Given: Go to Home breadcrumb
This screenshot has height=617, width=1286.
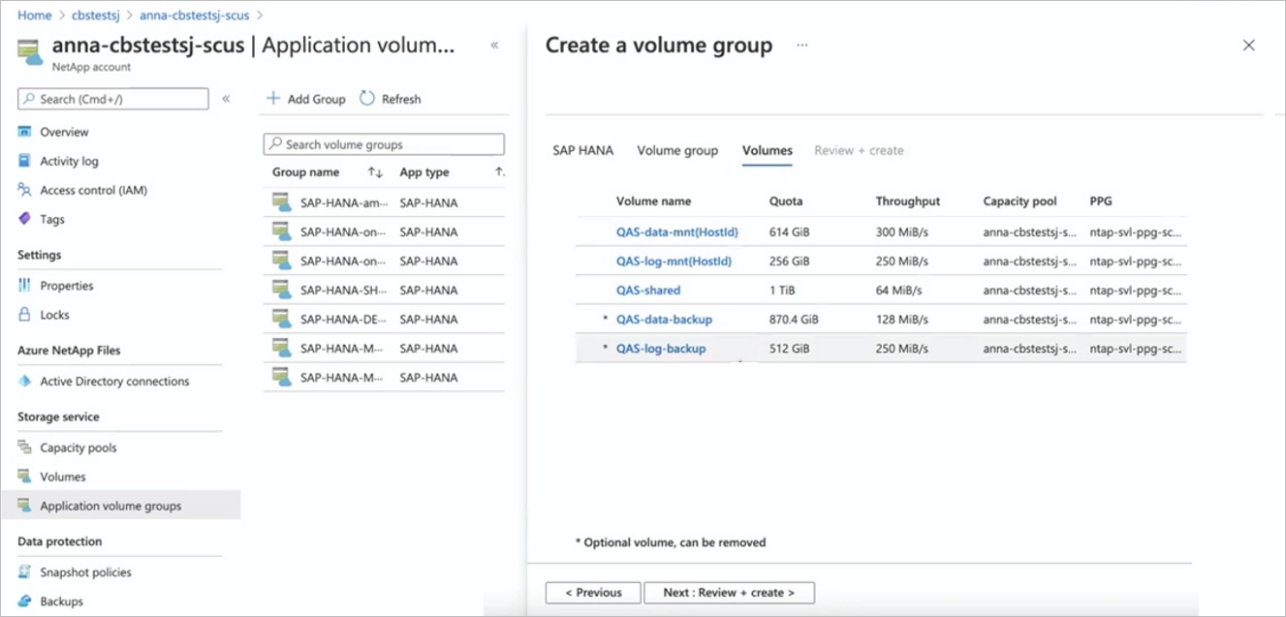Looking at the screenshot, I should click(x=35, y=15).
